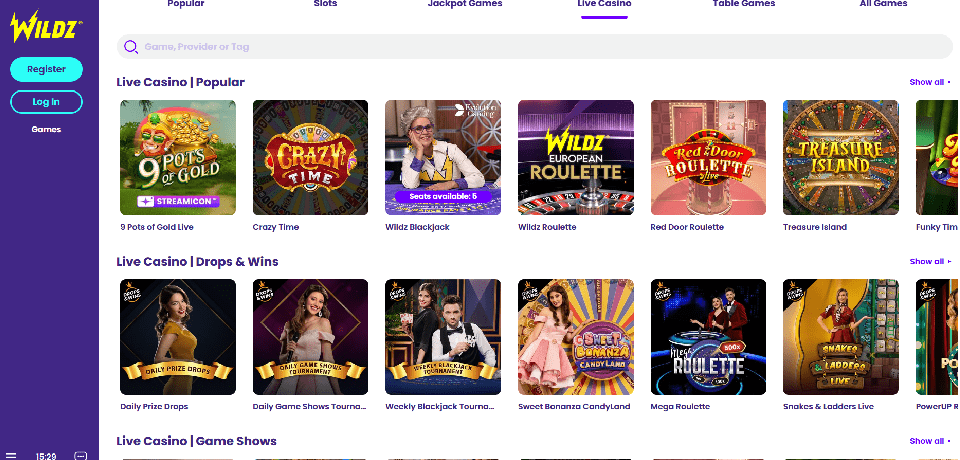The height and width of the screenshot is (460, 960).
Task: Click the search magnifier icon
Action: (x=130, y=47)
